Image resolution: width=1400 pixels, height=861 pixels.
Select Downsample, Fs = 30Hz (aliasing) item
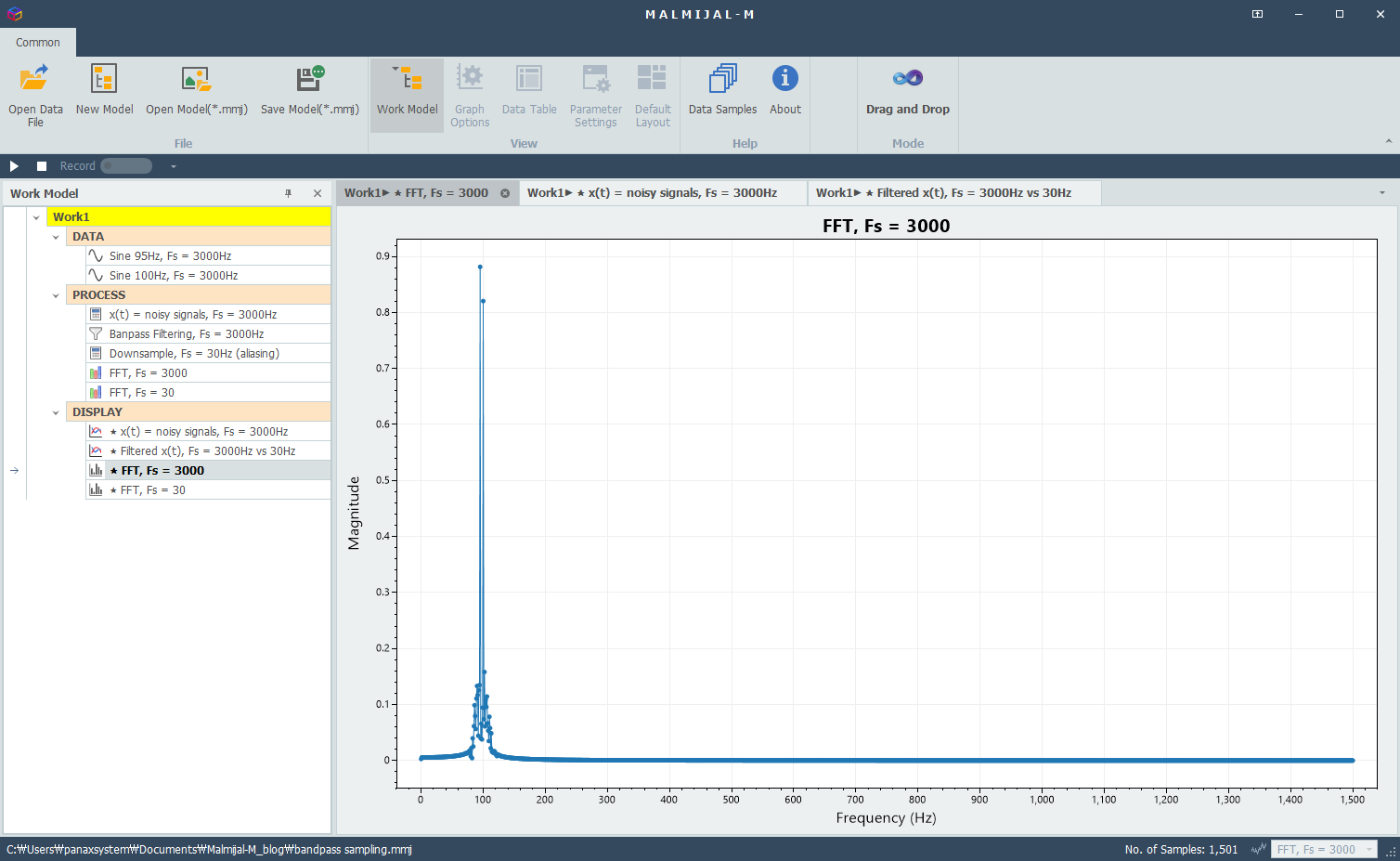(208, 354)
